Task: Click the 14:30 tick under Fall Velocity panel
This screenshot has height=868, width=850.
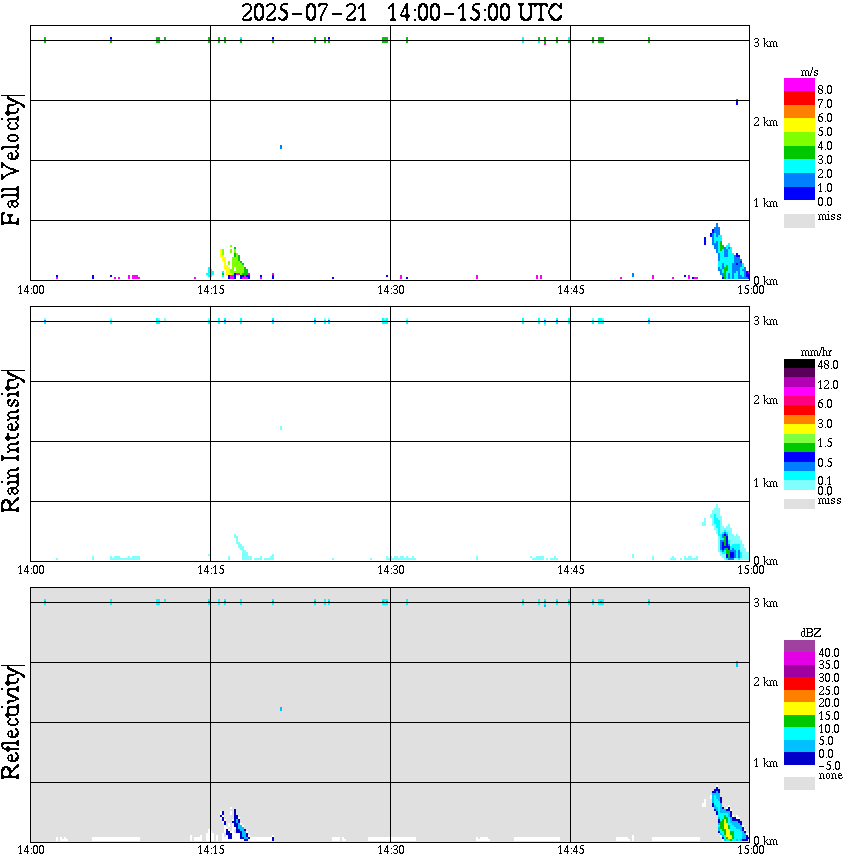Action: click(391, 290)
